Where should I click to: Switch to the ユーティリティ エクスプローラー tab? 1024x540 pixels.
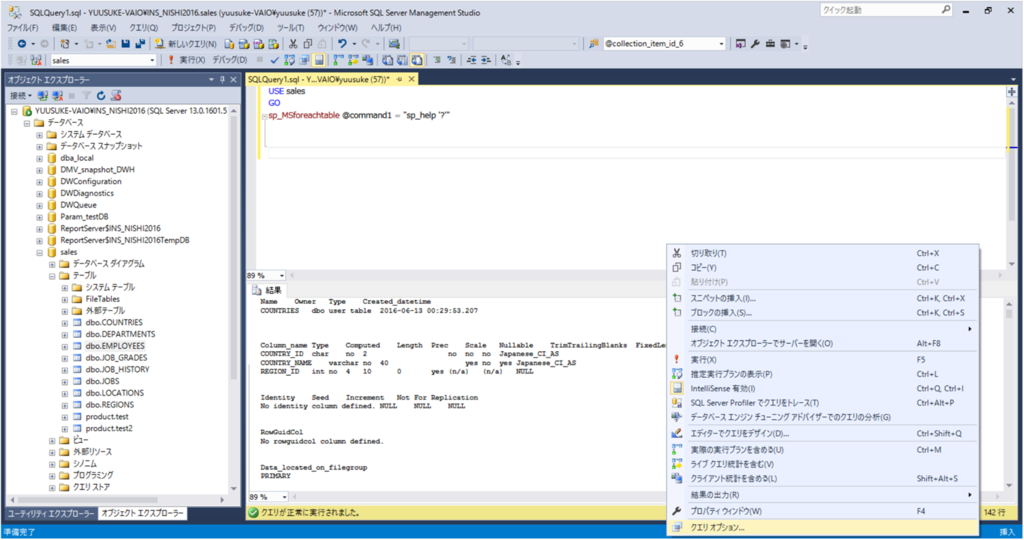click(51, 514)
